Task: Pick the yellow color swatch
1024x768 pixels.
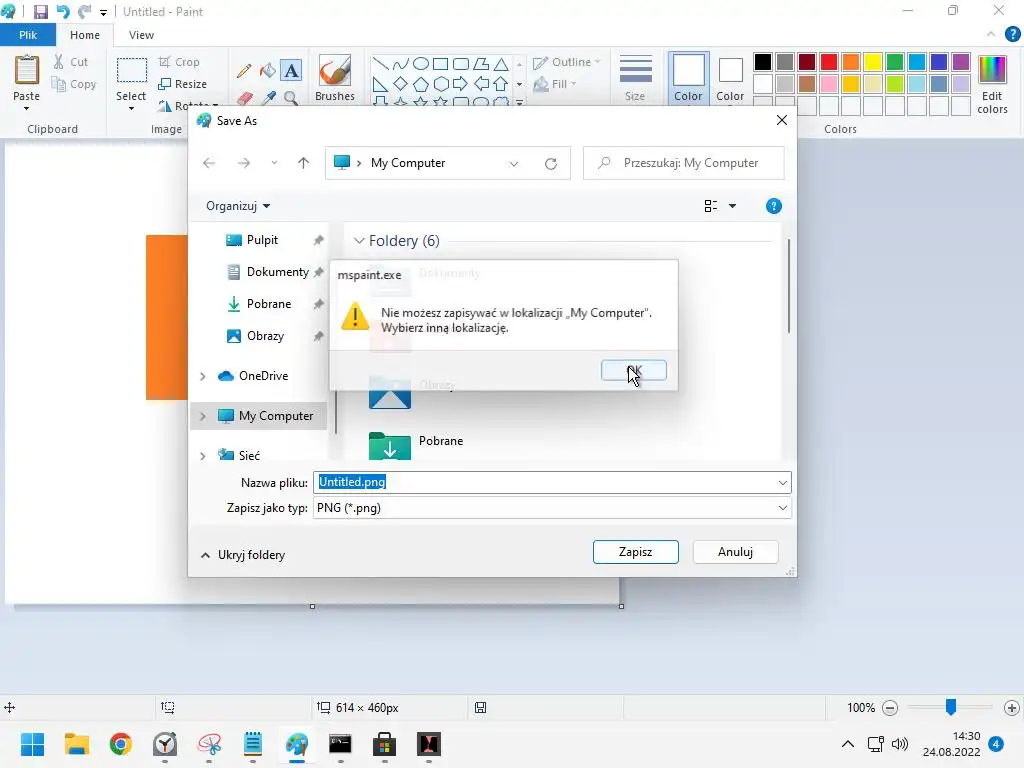Action: (872, 62)
